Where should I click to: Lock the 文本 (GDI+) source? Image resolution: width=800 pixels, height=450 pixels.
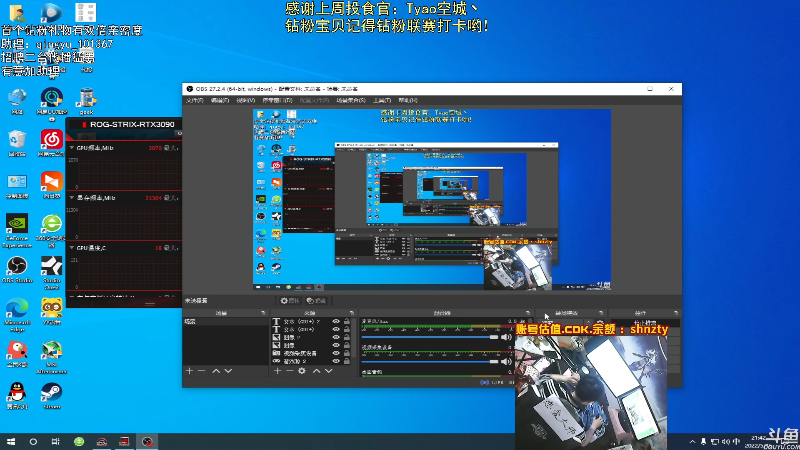(x=347, y=330)
